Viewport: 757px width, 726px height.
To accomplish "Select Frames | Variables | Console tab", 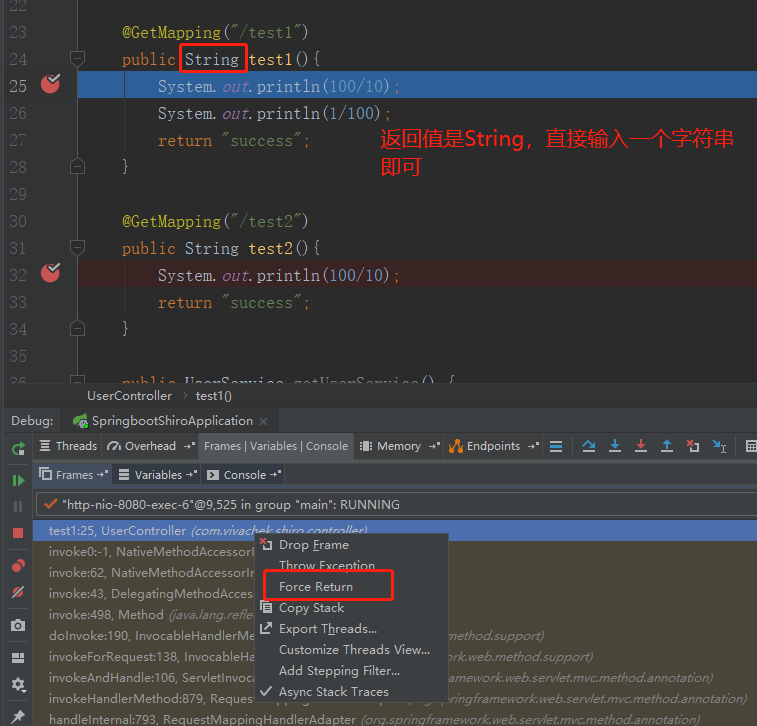I will pyautogui.click(x=276, y=446).
